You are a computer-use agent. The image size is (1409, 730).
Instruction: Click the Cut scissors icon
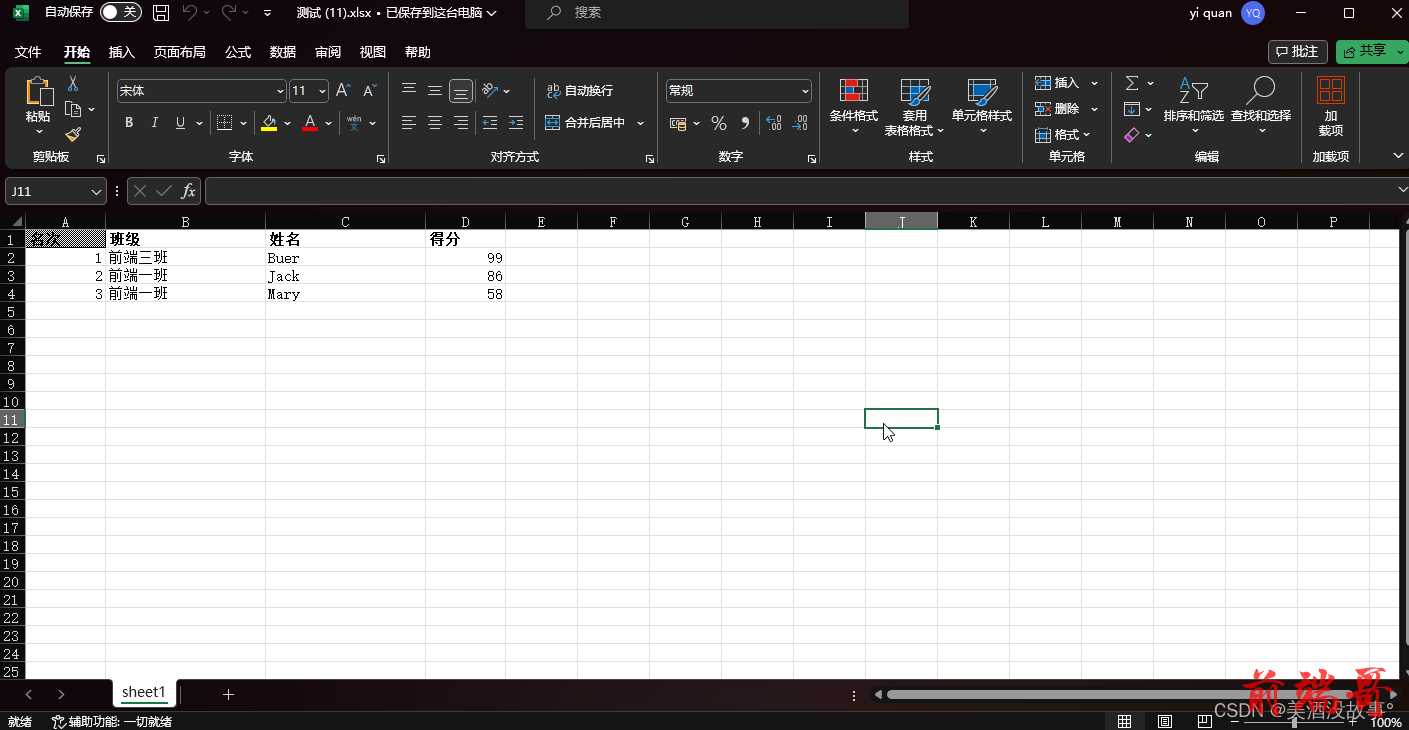click(x=73, y=84)
